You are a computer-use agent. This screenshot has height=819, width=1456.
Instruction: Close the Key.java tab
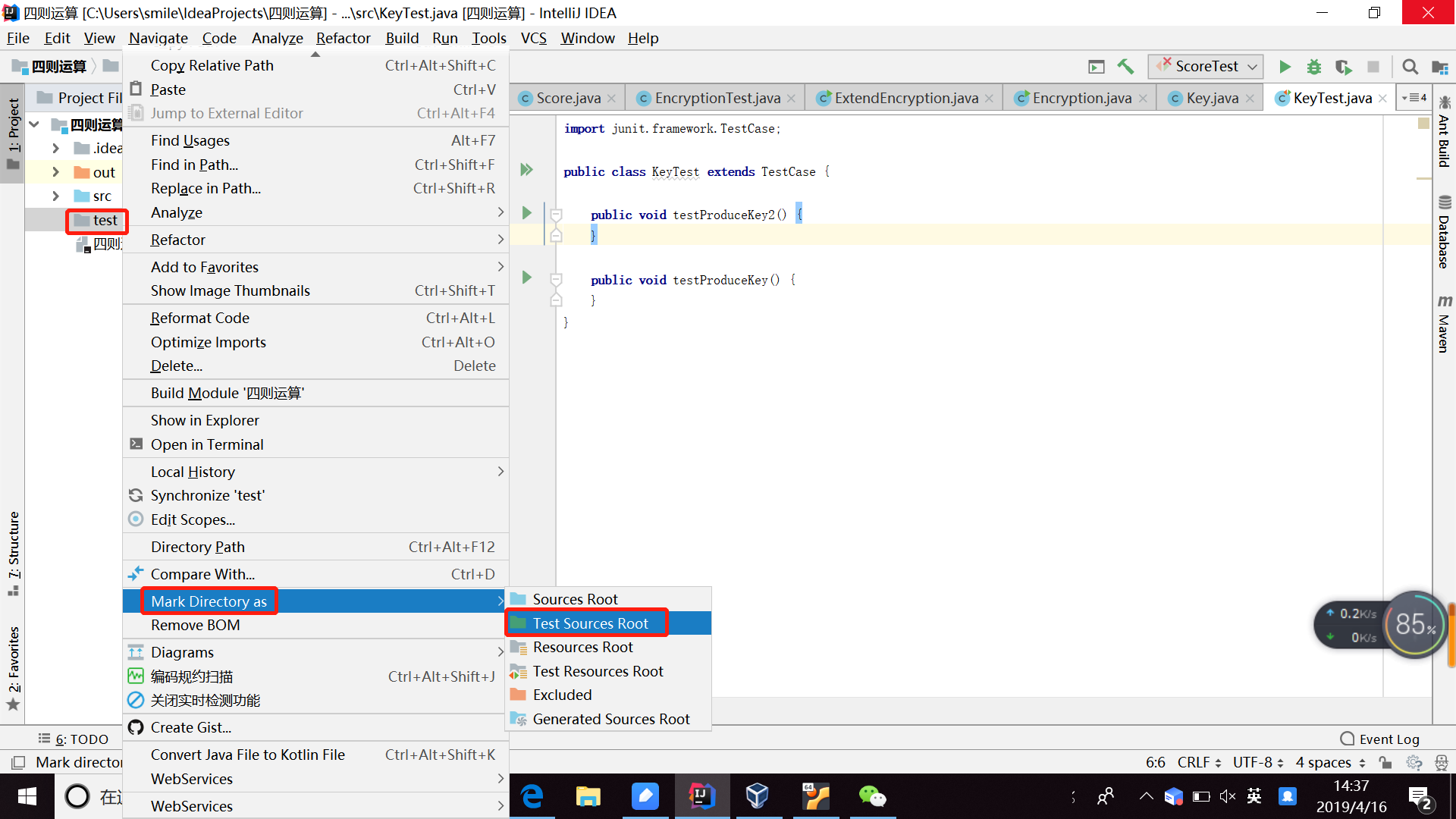(x=1250, y=99)
